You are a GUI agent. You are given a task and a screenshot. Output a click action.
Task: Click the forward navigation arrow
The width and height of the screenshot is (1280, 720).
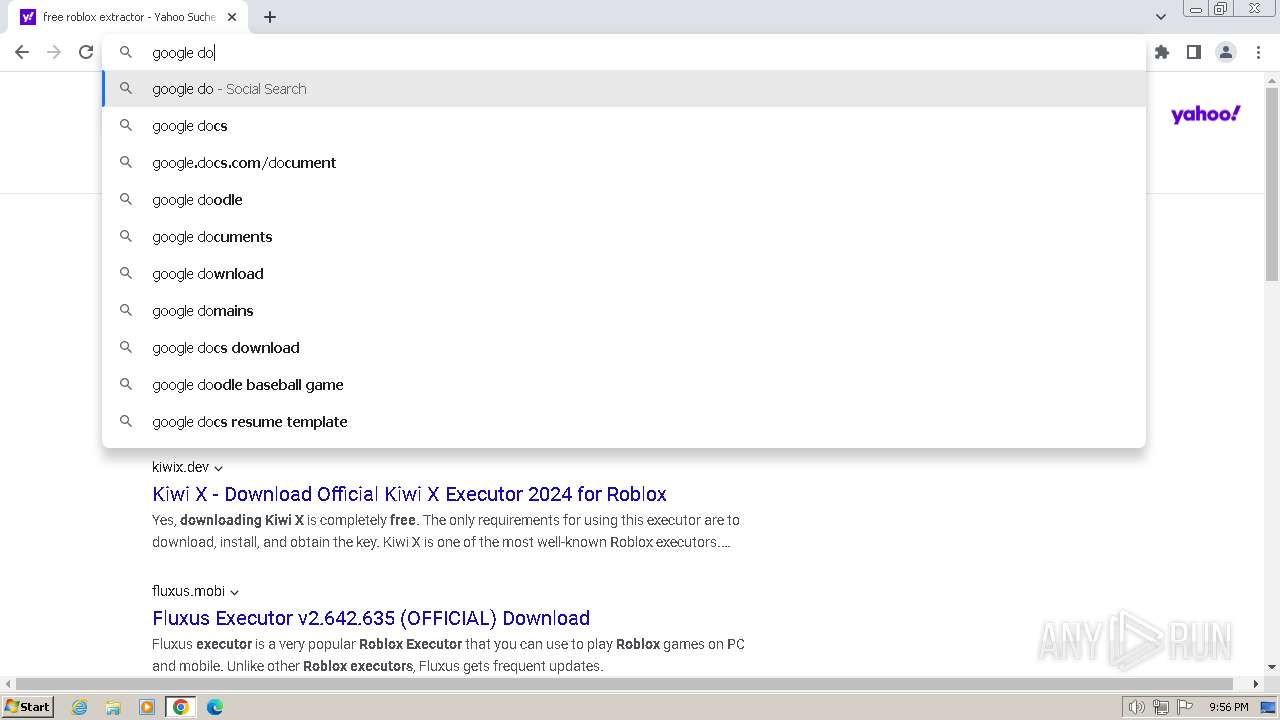(54, 52)
